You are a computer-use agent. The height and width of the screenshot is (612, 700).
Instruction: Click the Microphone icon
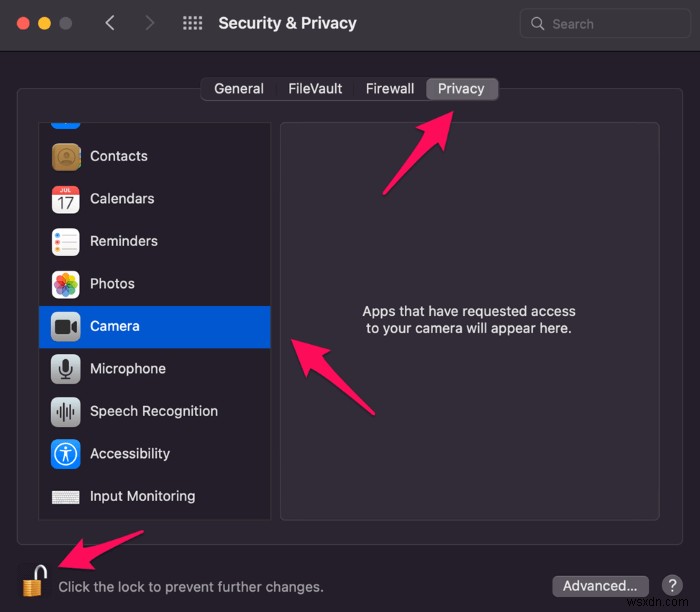coord(66,369)
